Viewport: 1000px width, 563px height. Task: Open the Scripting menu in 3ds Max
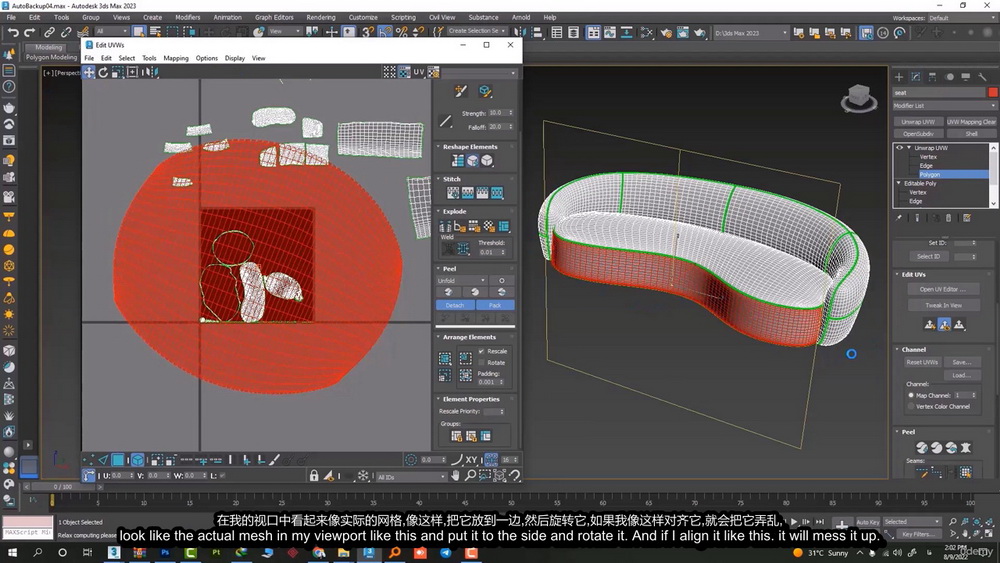(x=403, y=17)
